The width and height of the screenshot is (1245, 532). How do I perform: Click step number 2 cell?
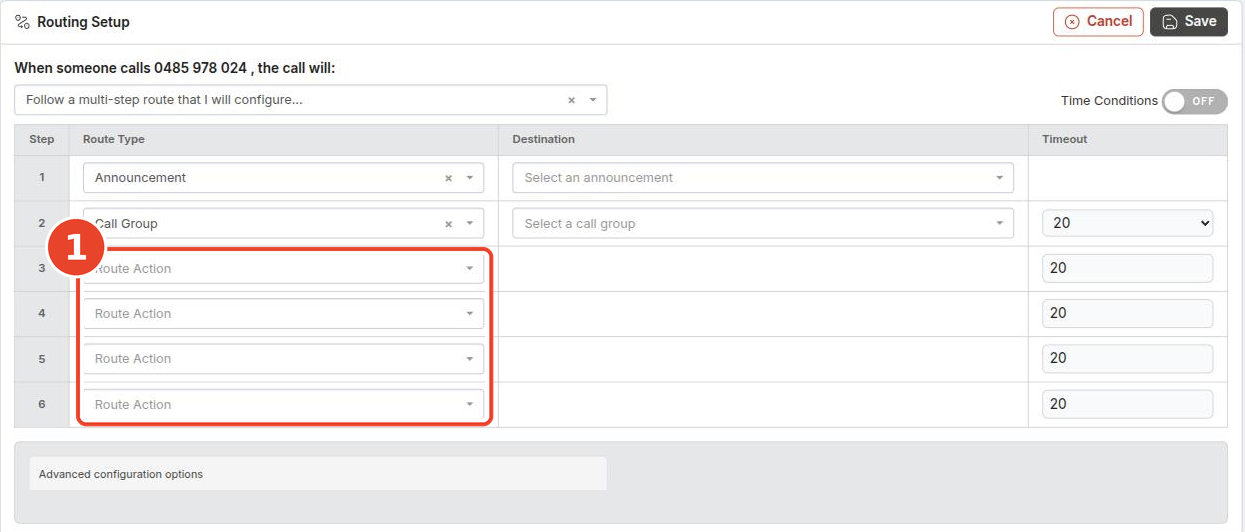pyautogui.click(x=42, y=223)
